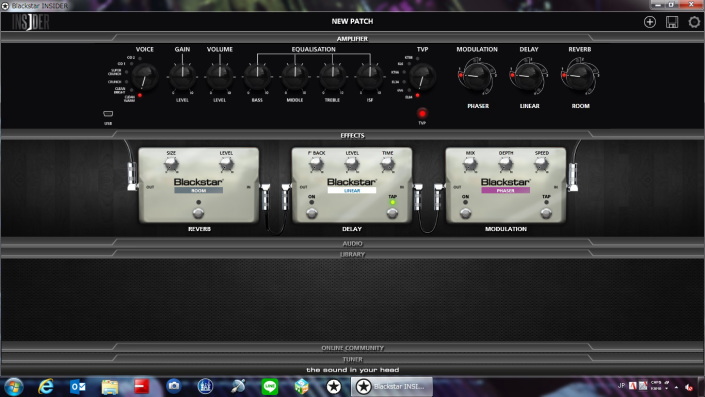Viewport: 705px width, 397px height.
Task: Click the INSIDER logo
Action: 31,22
